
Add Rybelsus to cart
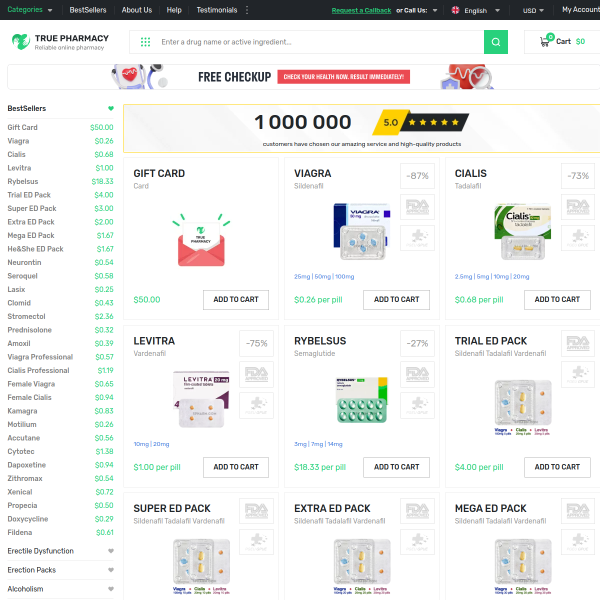pos(396,467)
